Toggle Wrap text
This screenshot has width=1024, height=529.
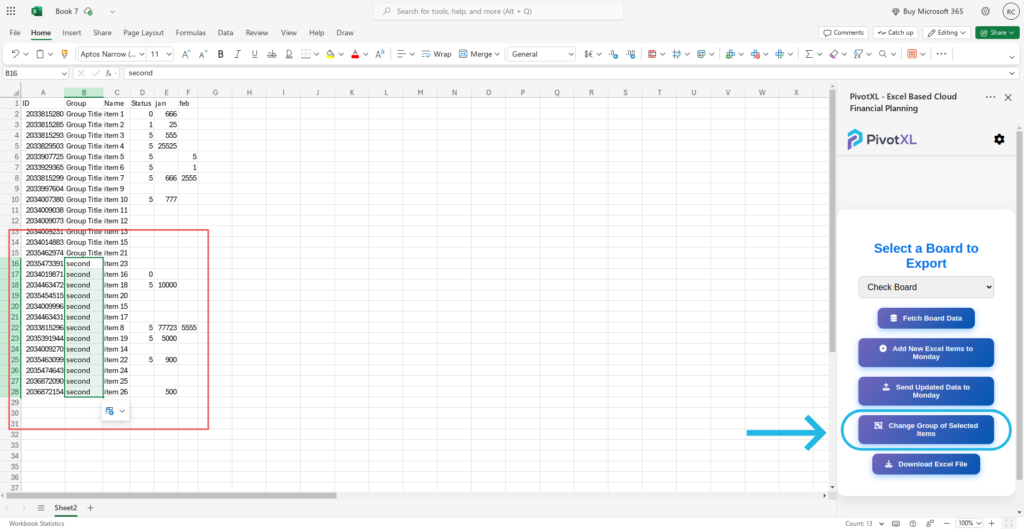click(x=436, y=54)
